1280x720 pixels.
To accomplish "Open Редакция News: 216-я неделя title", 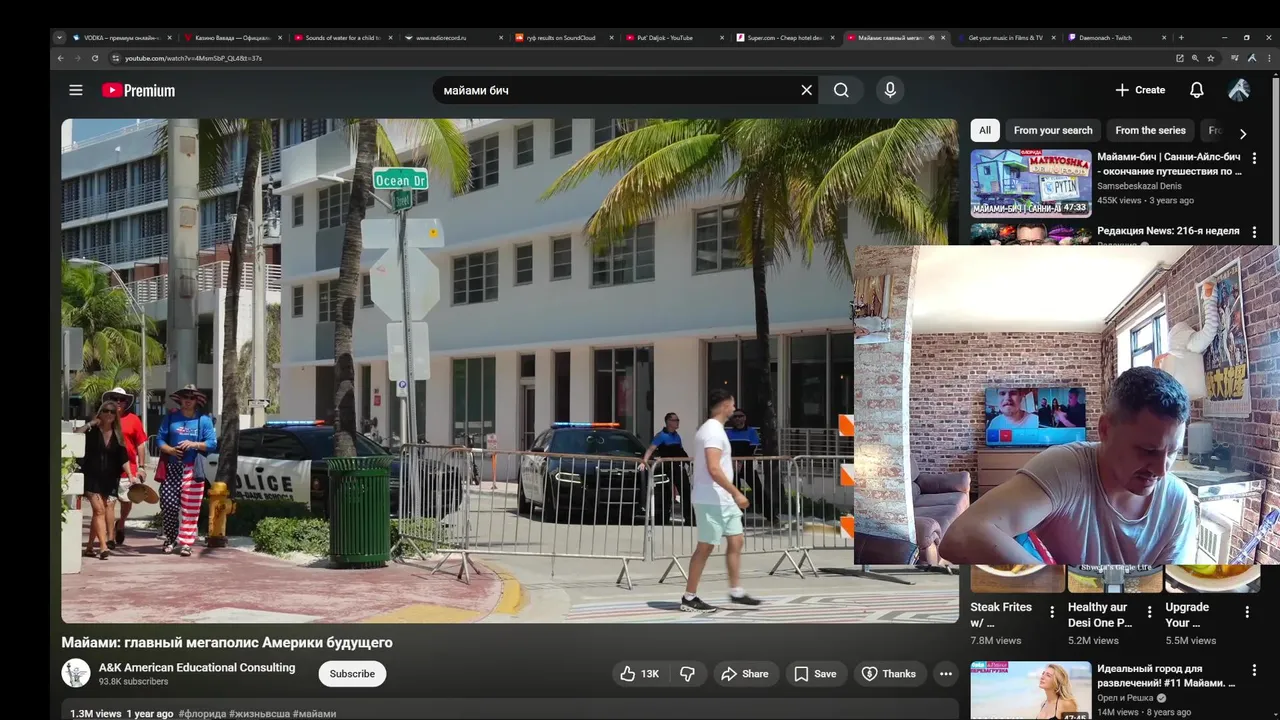I will coord(1168,231).
